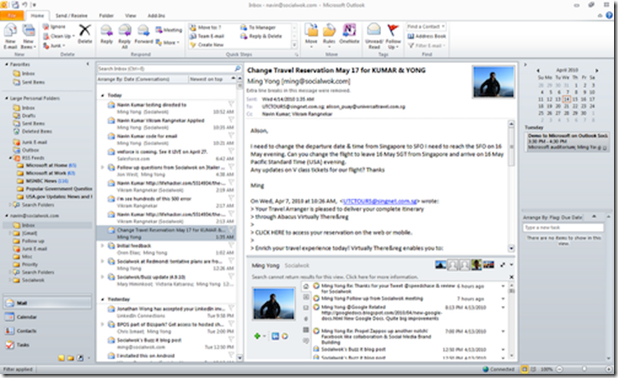The width and height of the screenshot is (618, 378).
Task: Click the UTCTOURS@singnet.com.sg email link
Action: (380, 201)
